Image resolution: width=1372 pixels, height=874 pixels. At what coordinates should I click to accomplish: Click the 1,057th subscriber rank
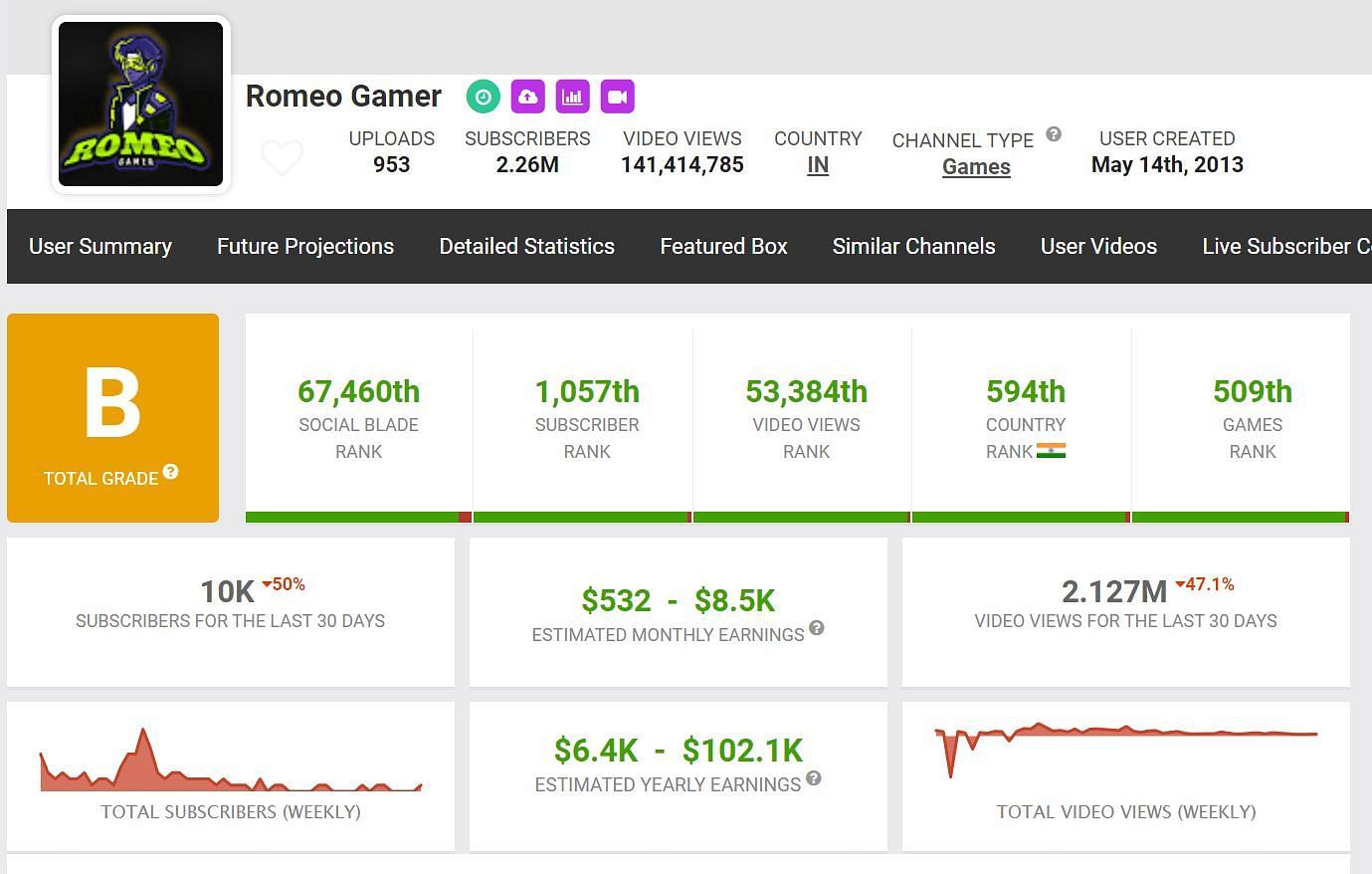click(587, 391)
